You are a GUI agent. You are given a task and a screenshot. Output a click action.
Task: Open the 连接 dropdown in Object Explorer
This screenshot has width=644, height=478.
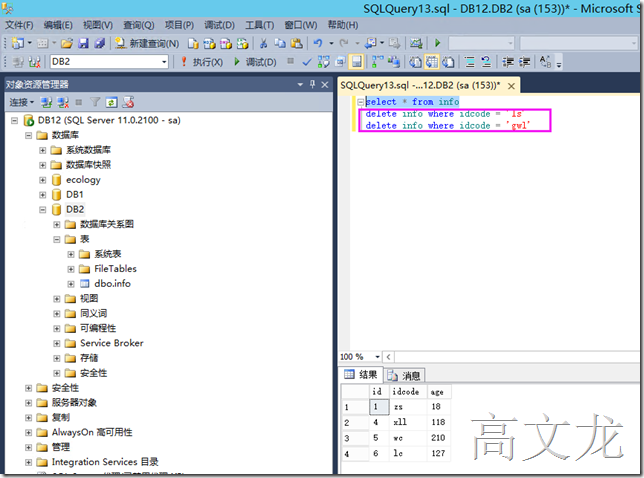(x=22, y=102)
